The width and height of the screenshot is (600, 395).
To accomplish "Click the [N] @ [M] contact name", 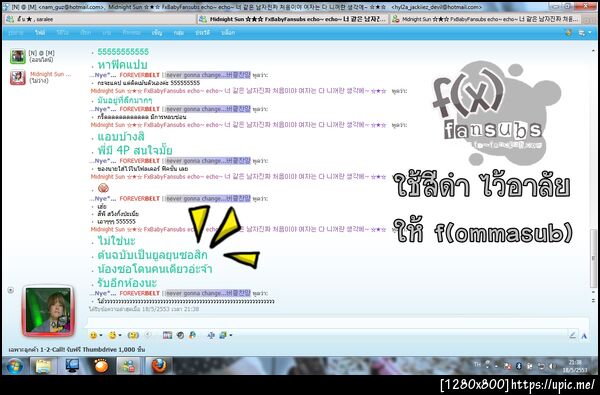I will (41, 53).
